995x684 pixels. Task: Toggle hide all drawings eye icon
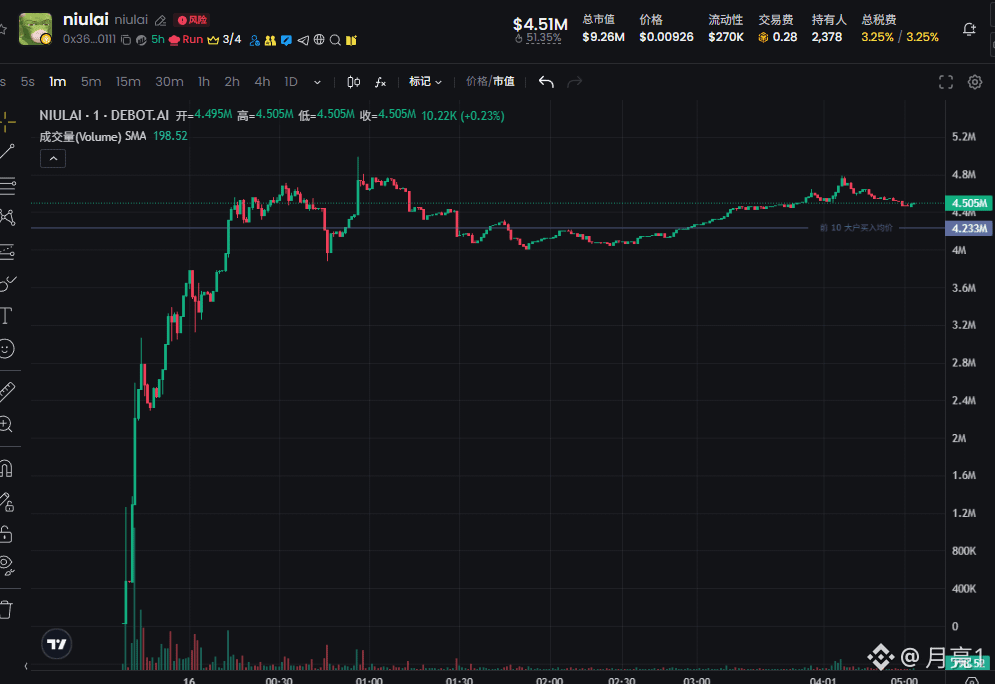pyautogui.click(x=6, y=565)
